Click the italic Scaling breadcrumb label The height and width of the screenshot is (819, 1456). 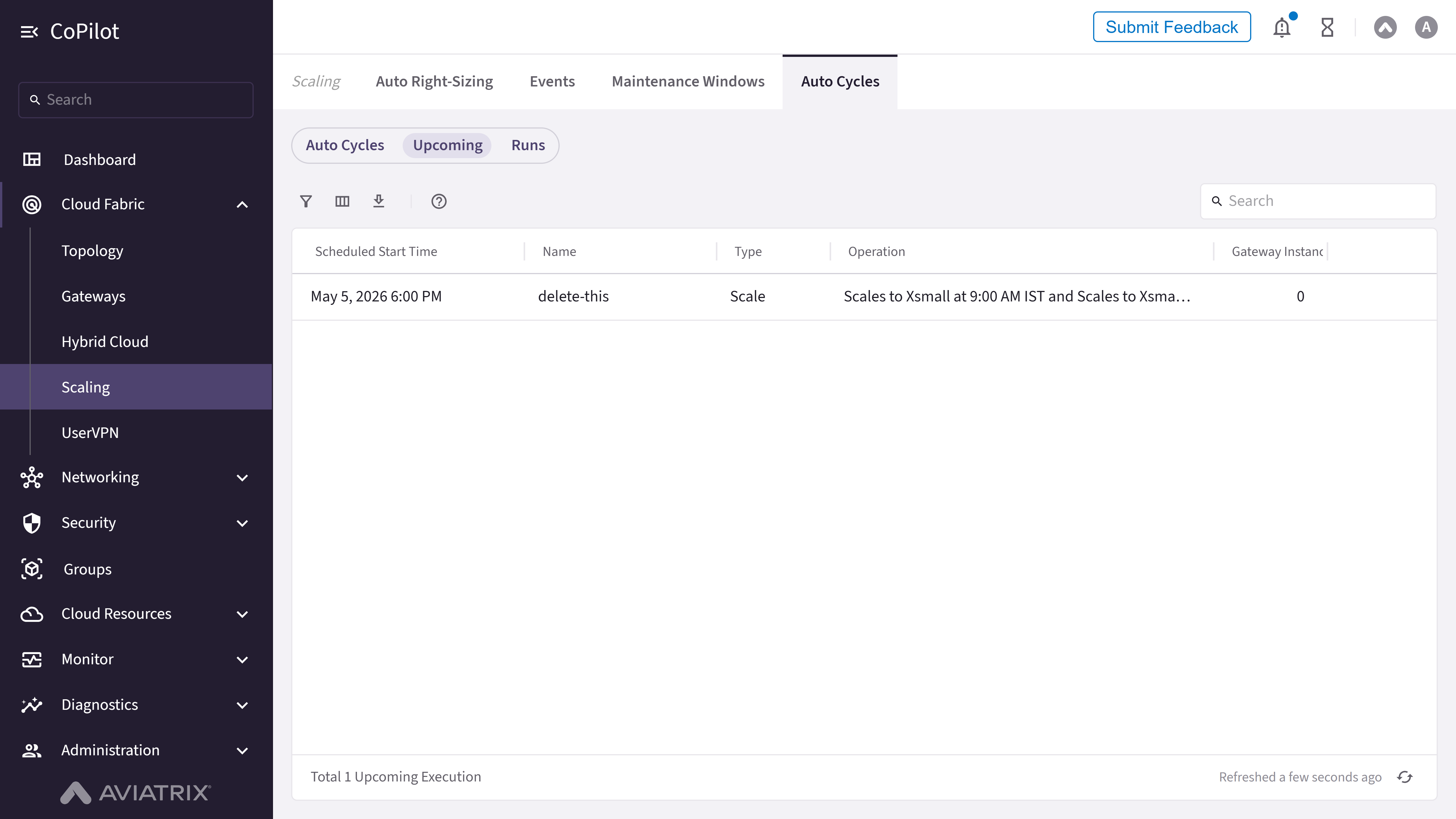316,82
